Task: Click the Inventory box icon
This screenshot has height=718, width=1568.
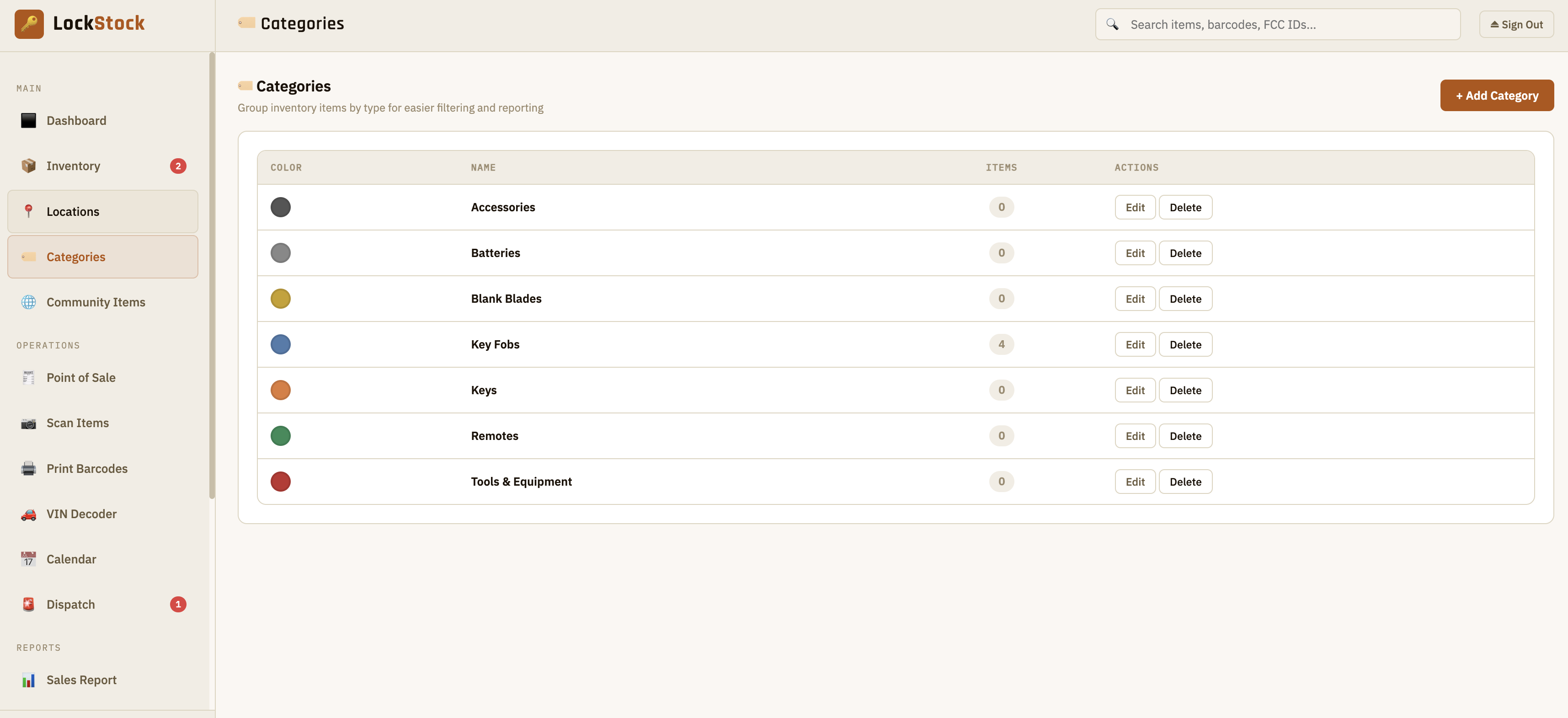Action: tap(29, 165)
